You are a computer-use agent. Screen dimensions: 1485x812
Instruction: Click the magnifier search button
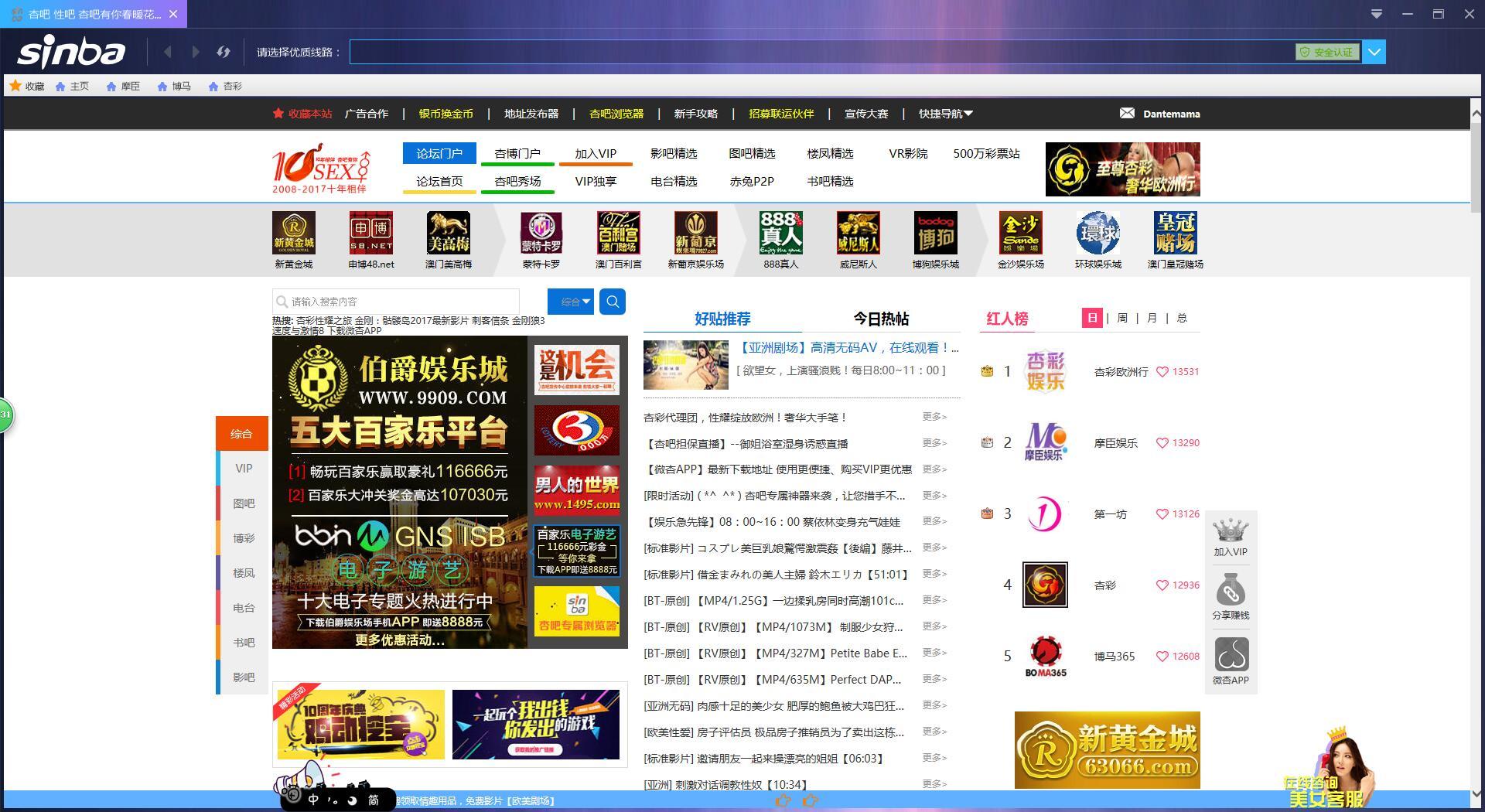(x=613, y=302)
